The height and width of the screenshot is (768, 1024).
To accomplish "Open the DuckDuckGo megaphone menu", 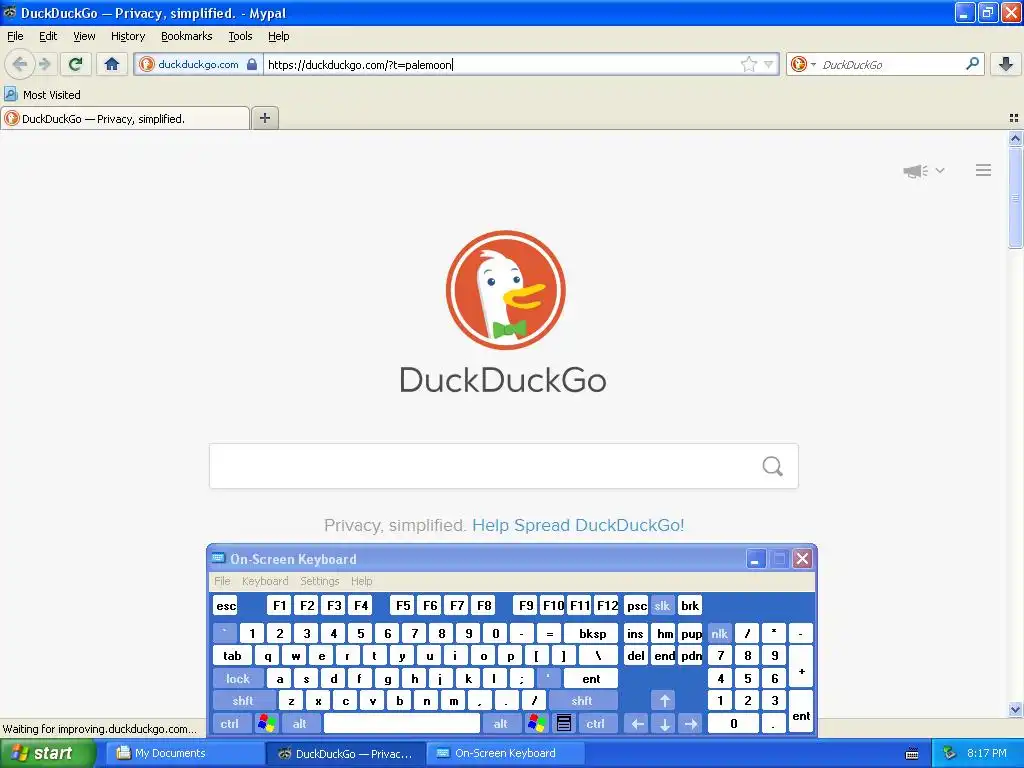I will 923,171.
